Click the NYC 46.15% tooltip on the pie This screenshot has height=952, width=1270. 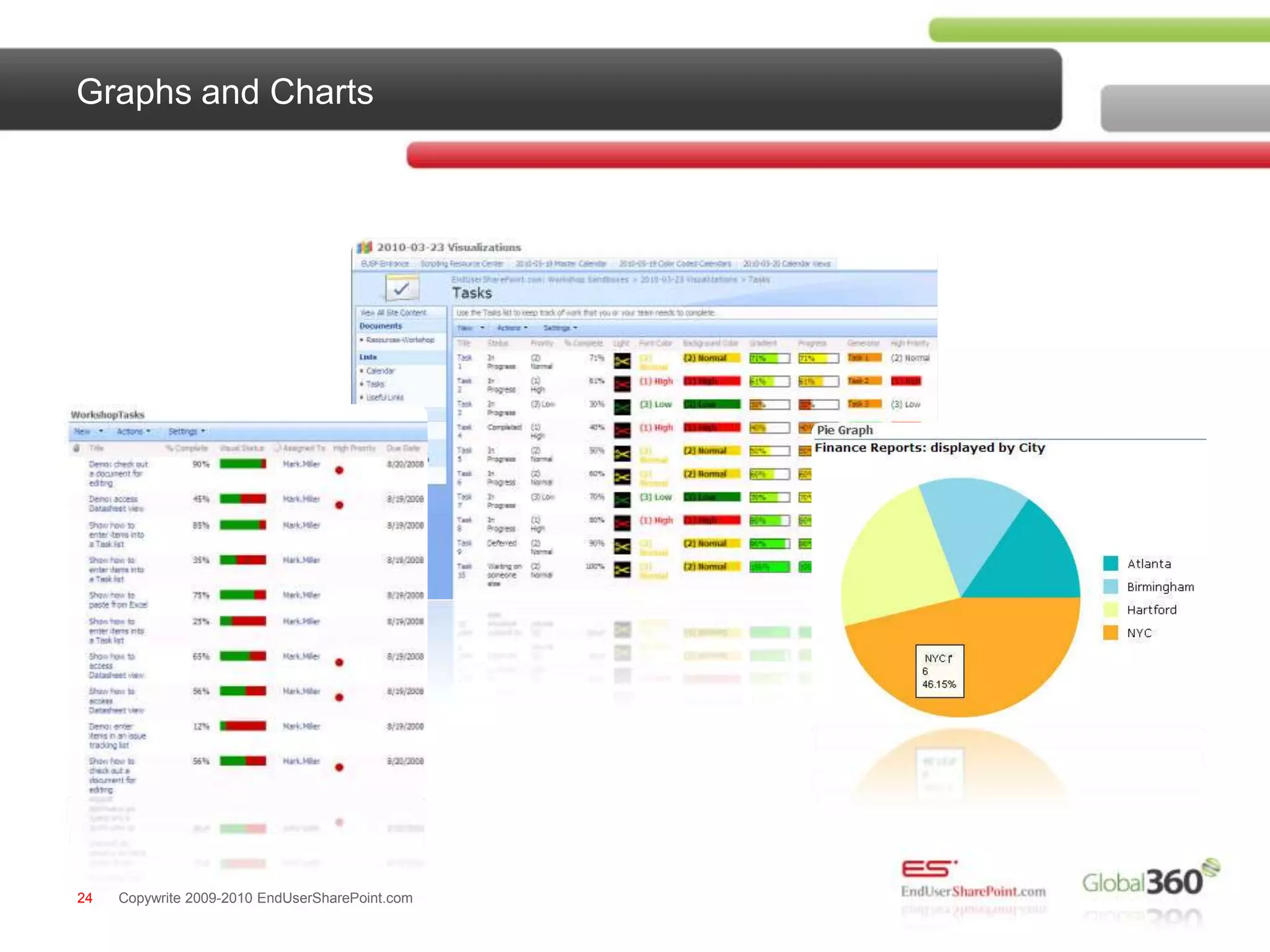tap(939, 671)
